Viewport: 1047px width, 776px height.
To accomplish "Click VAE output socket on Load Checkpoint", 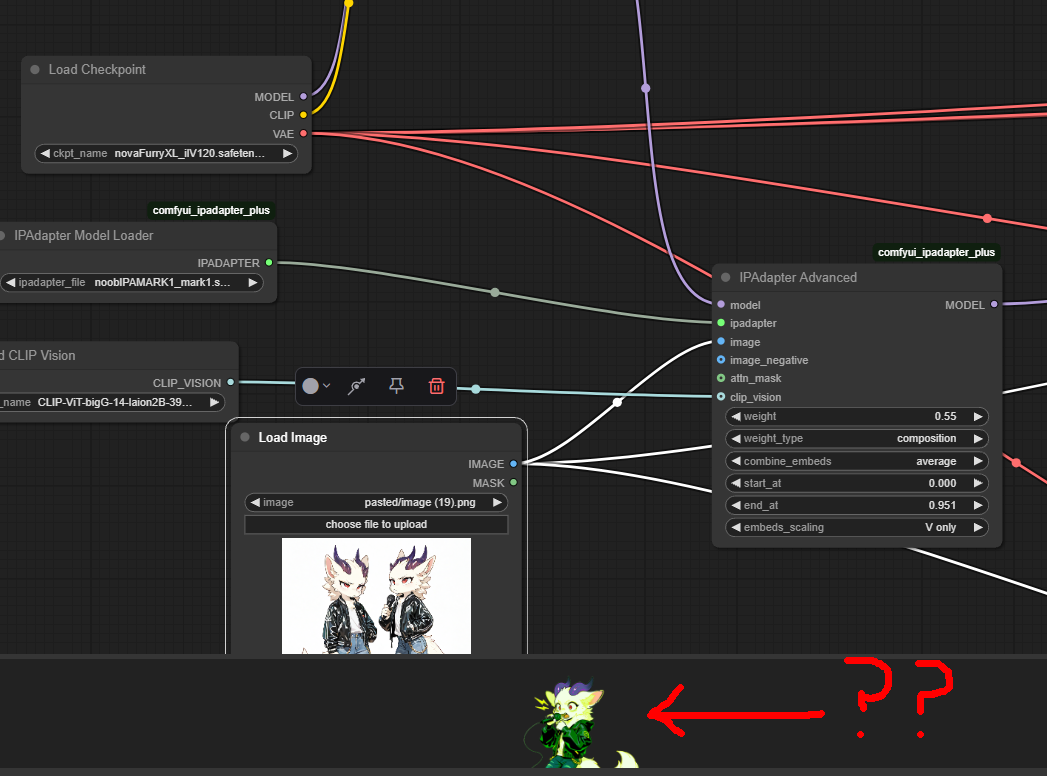I will pos(303,134).
